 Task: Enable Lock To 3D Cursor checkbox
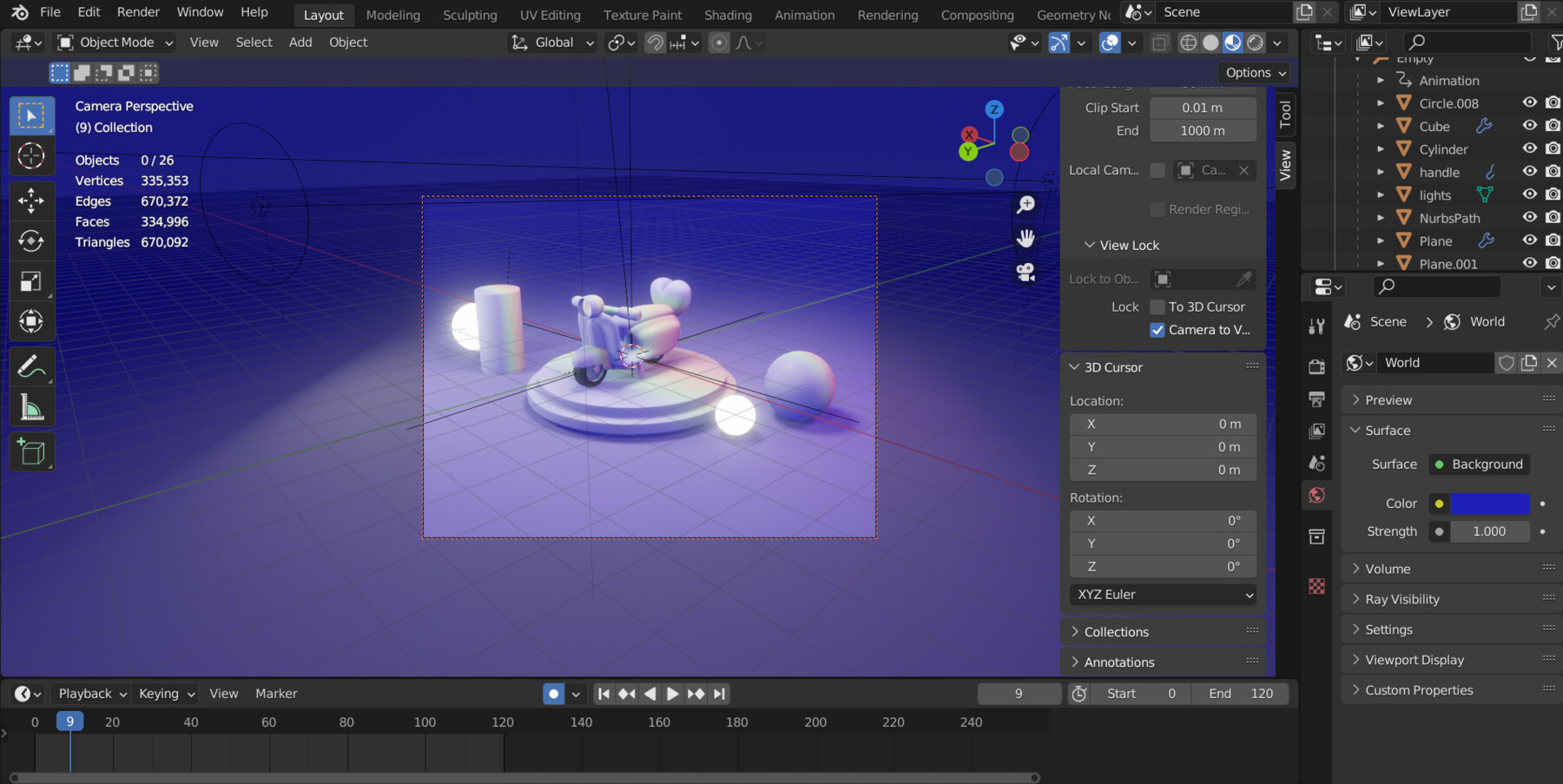1157,306
